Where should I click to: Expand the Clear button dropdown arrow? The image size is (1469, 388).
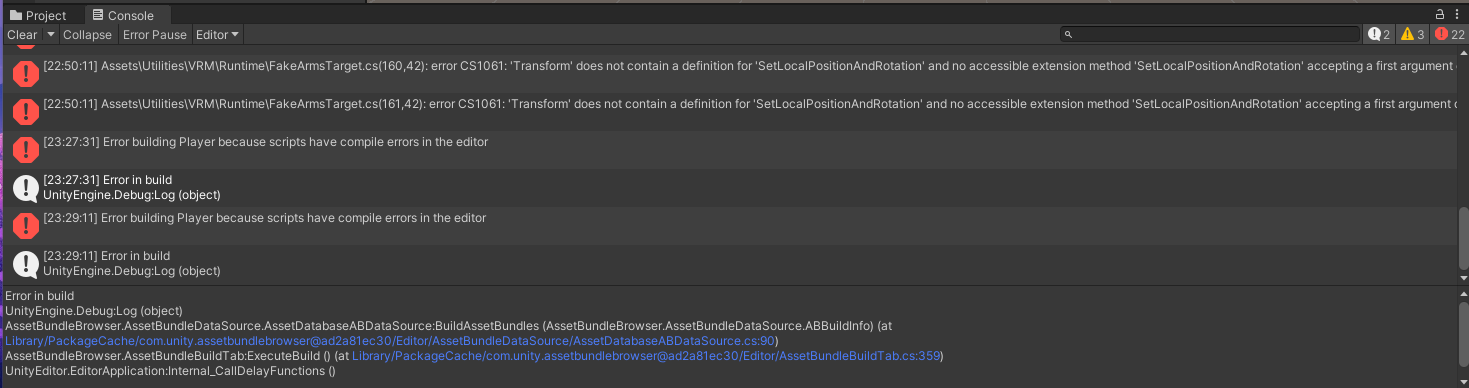49,34
